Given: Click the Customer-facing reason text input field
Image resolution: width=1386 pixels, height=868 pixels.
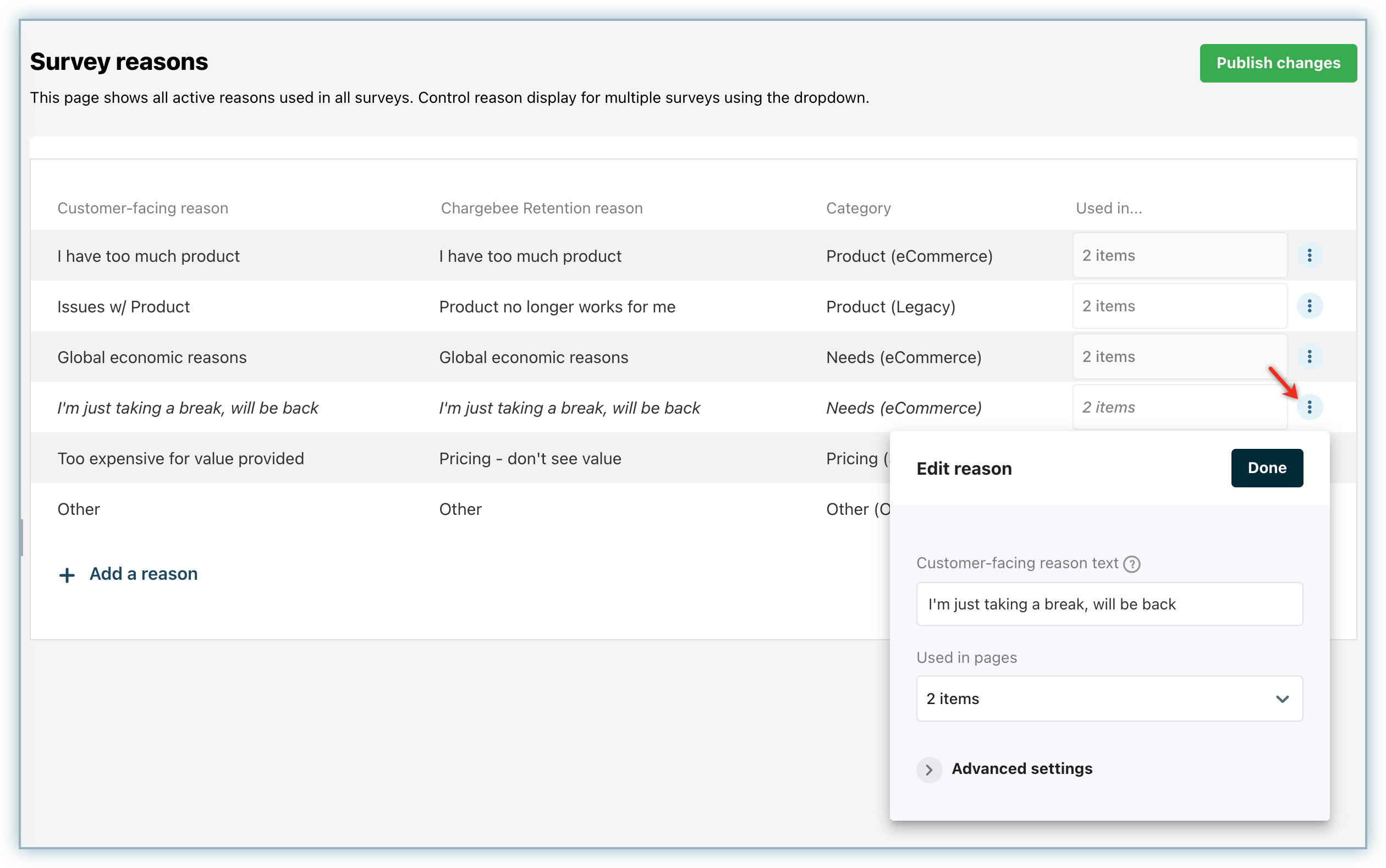Looking at the screenshot, I should pyautogui.click(x=1109, y=604).
